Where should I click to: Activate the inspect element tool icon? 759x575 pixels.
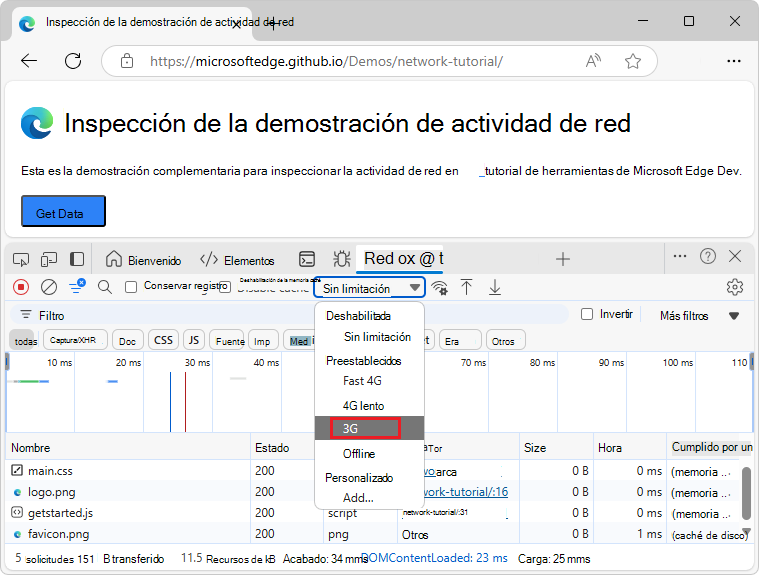[x=21, y=259]
